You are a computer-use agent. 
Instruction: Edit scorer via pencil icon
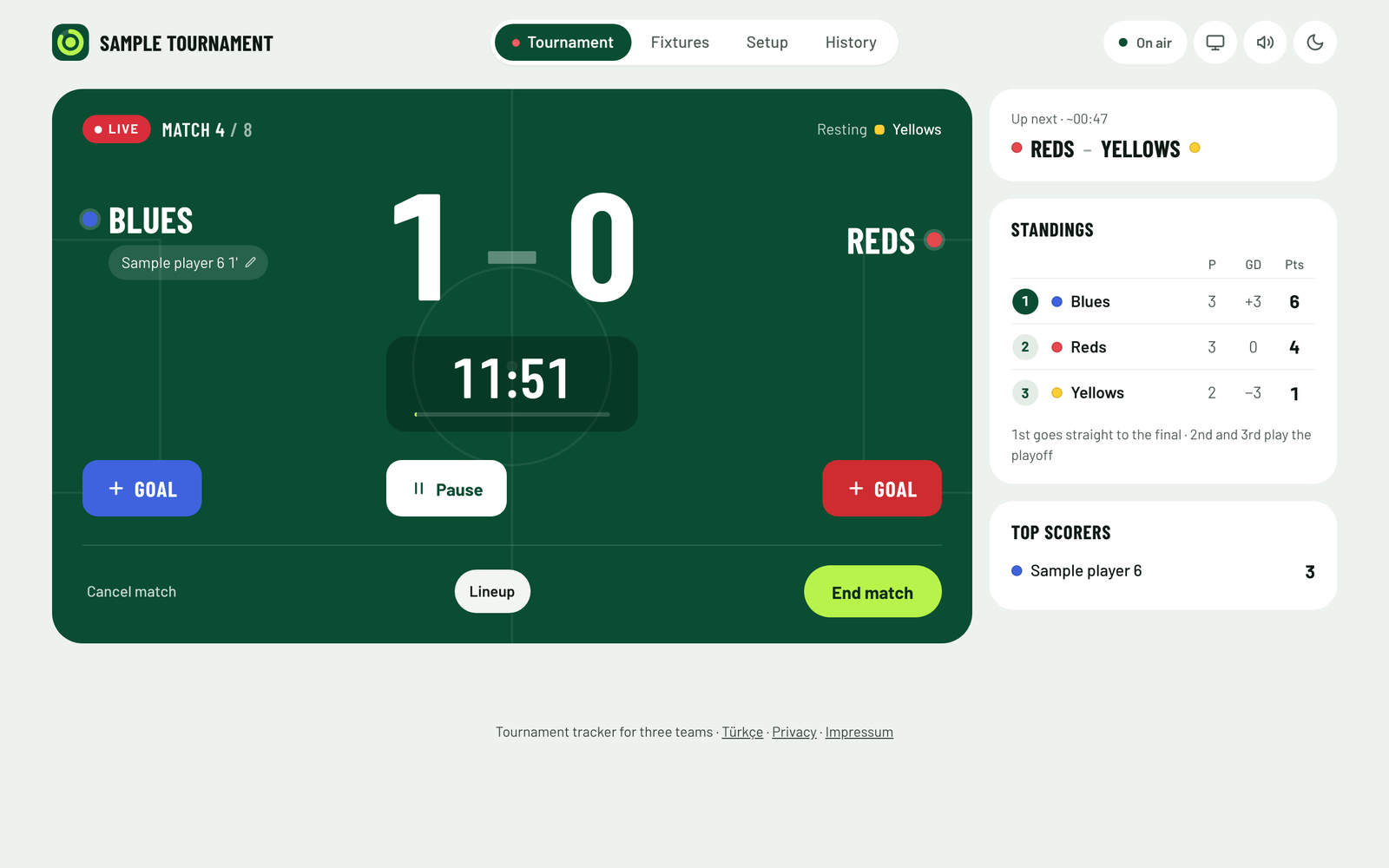[251, 262]
